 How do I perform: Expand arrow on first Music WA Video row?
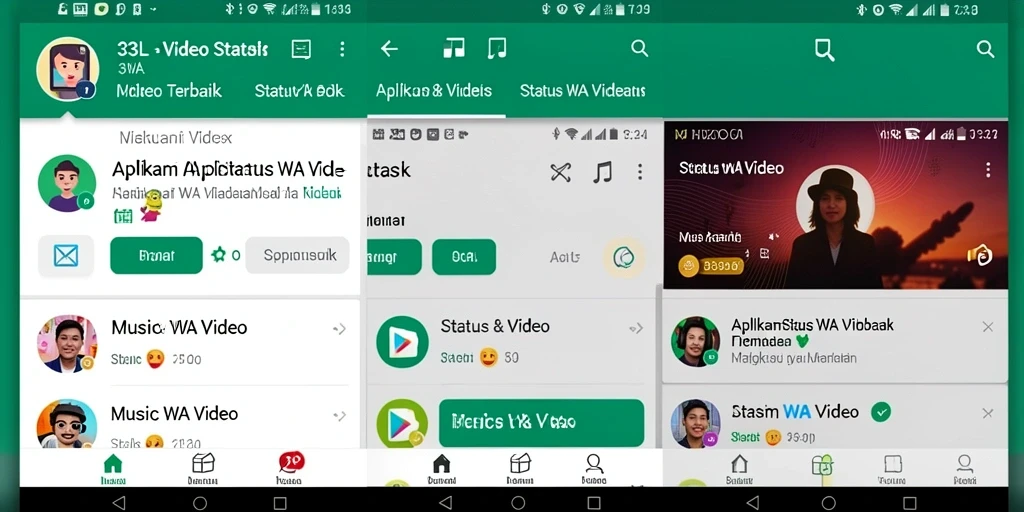pos(339,329)
